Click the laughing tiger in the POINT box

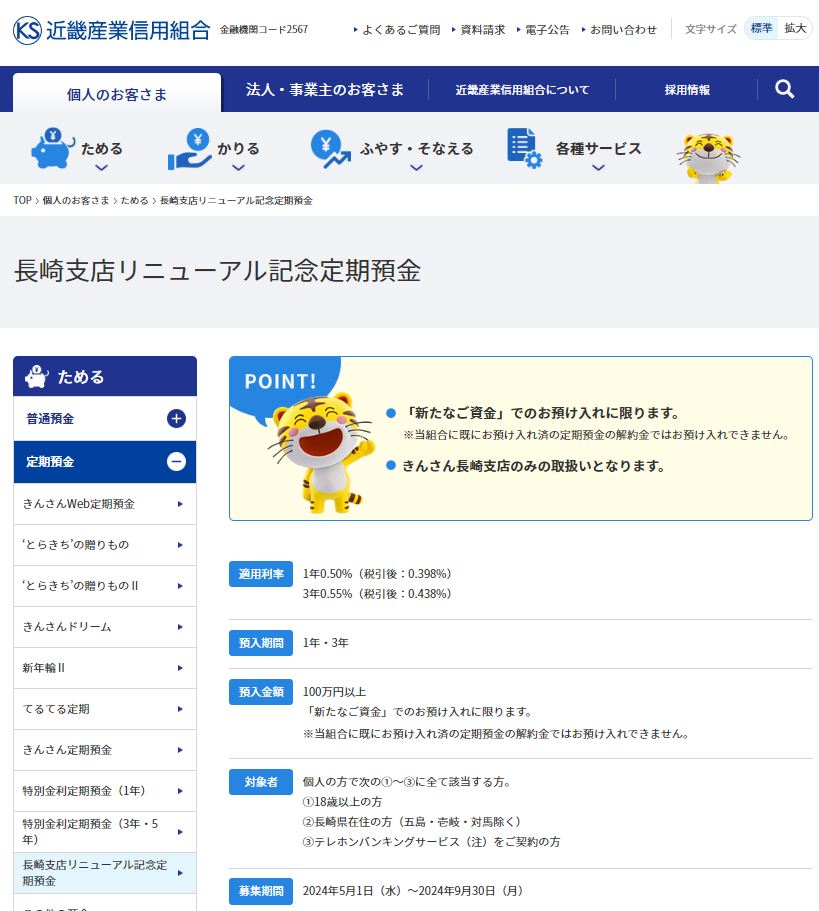pos(321,452)
